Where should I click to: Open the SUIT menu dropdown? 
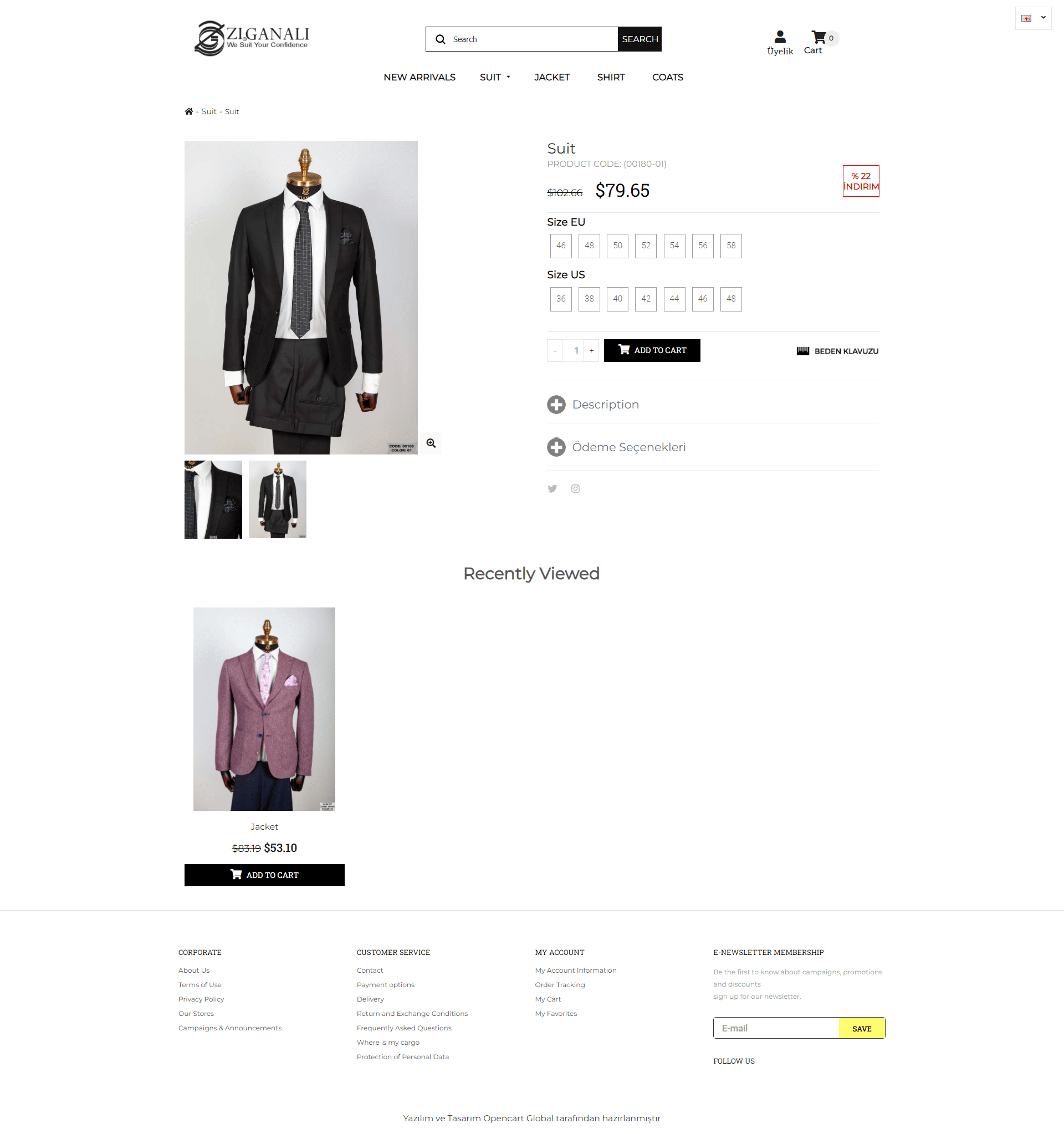(x=494, y=77)
